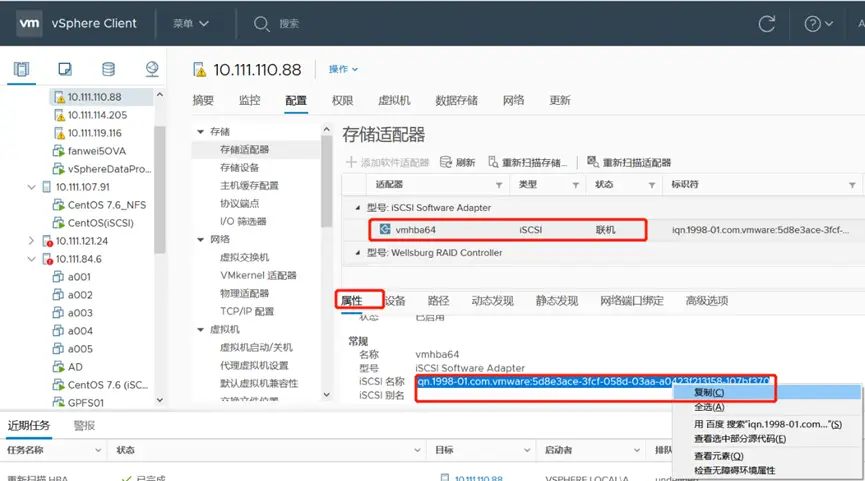Select host 10.111.119.116 in the tree
Viewport: 865px width, 481px height.
94,133
